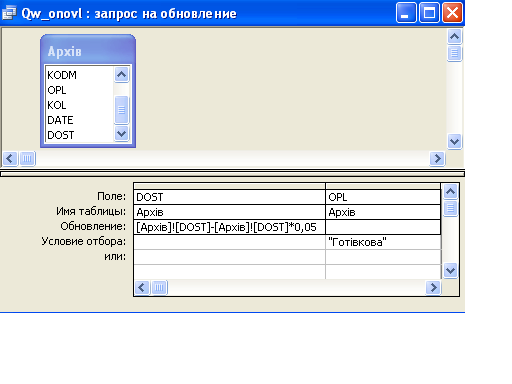Click the query window icon in title bar
512x384 pixels.
(9, 13)
